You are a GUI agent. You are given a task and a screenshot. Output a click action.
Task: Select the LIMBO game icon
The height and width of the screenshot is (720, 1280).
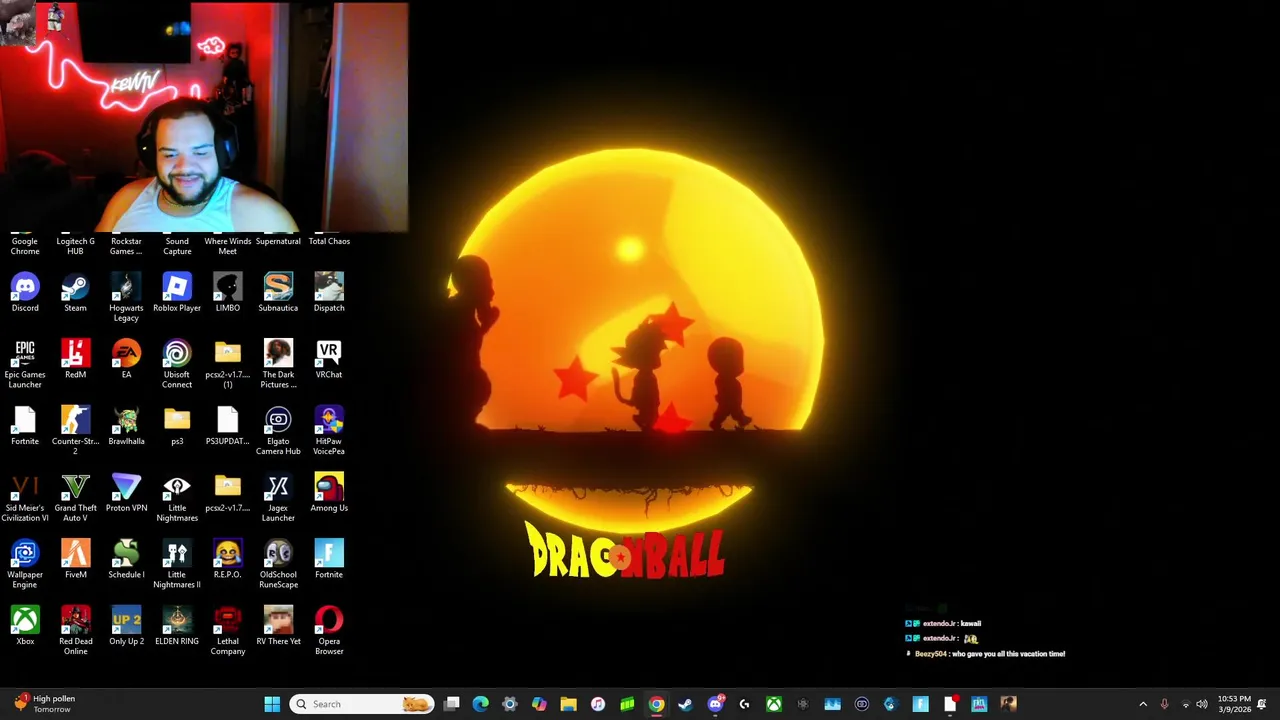pos(227,293)
